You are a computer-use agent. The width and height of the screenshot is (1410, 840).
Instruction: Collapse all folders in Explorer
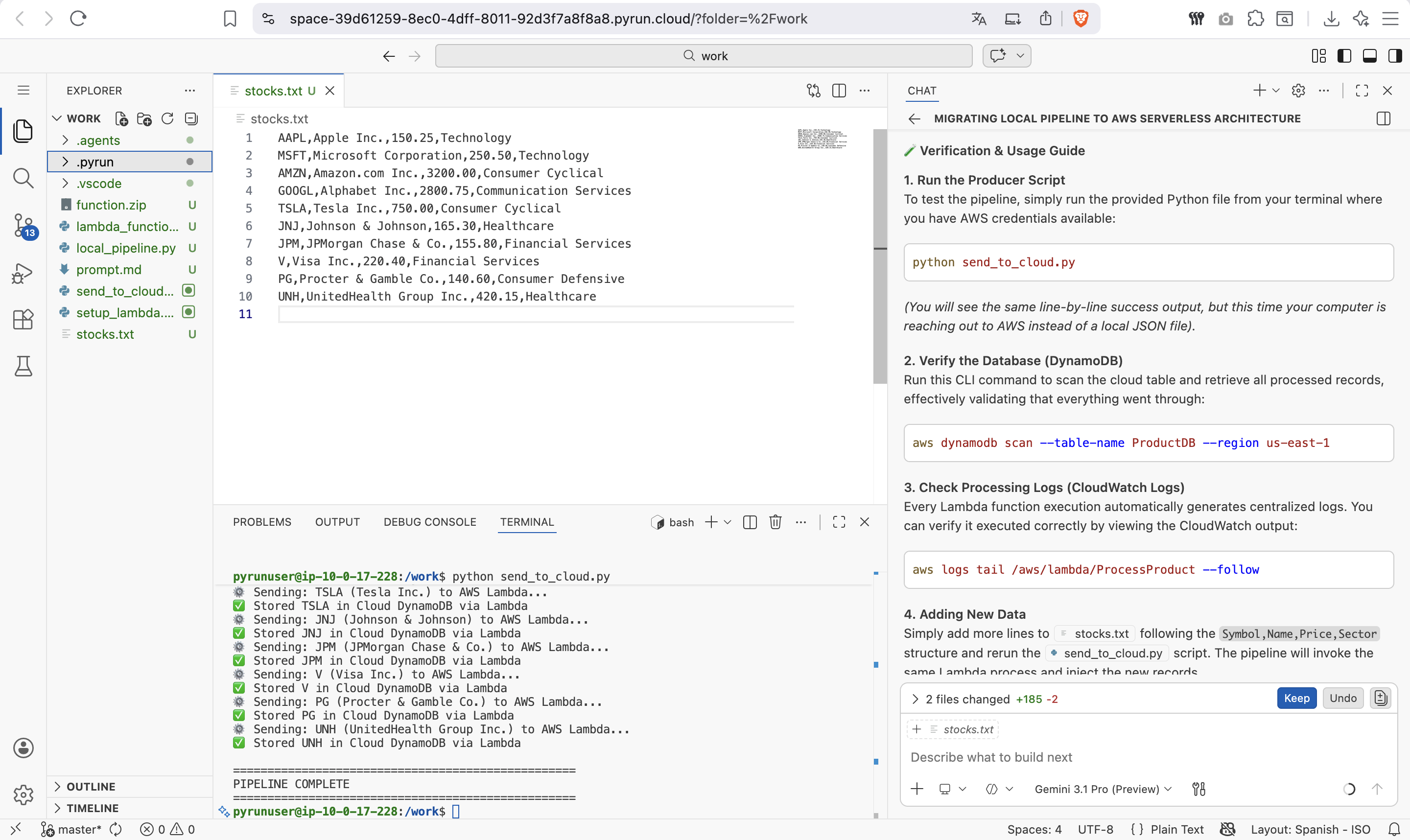[191, 119]
